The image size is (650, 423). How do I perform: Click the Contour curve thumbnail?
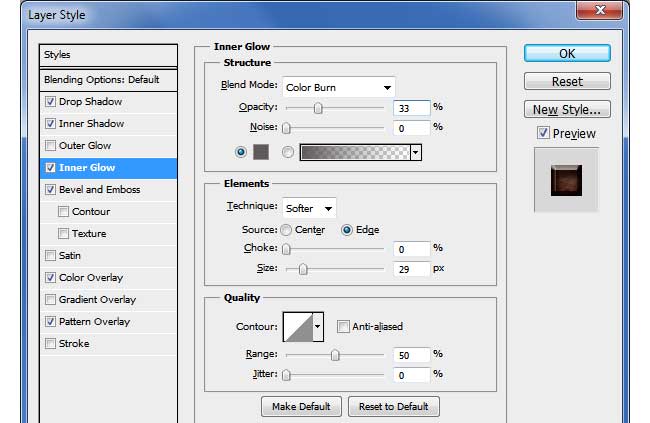pyautogui.click(x=298, y=327)
